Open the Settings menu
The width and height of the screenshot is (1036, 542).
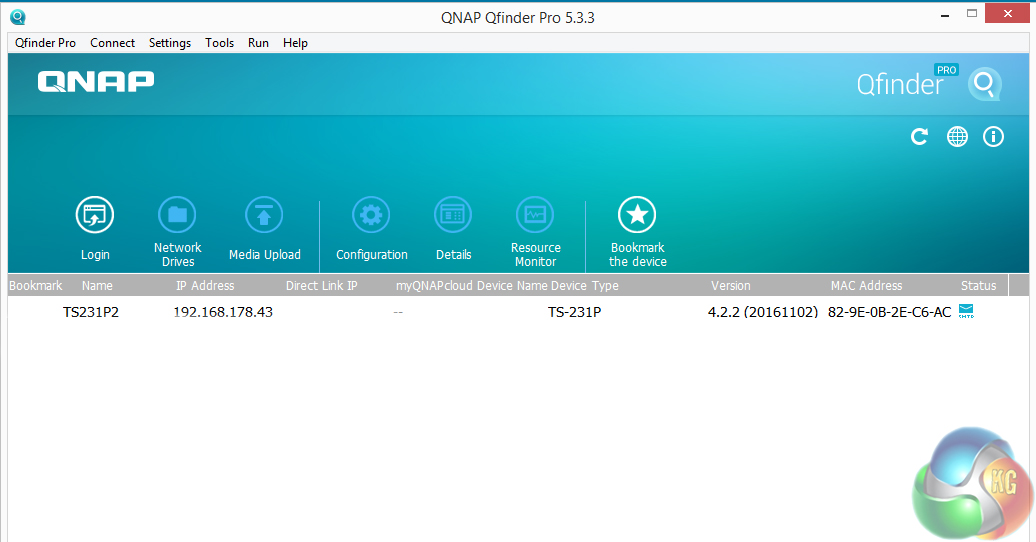click(x=170, y=43)
